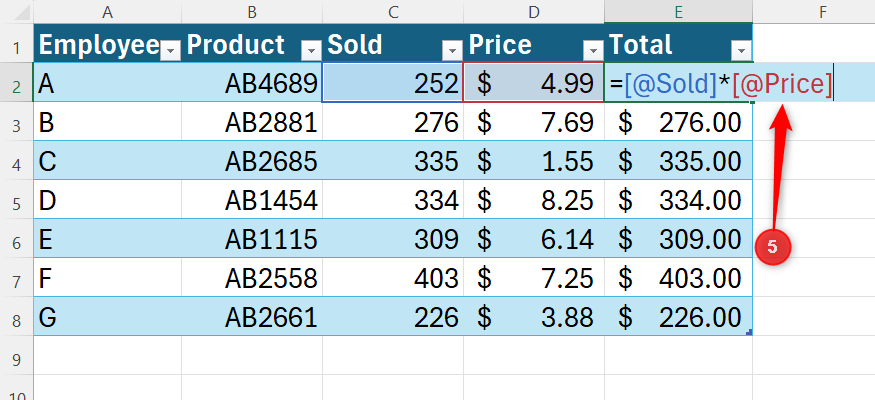This screenshot has height=400, width=875.
Task: Click the Price header cell
Action: click(534, 43)
